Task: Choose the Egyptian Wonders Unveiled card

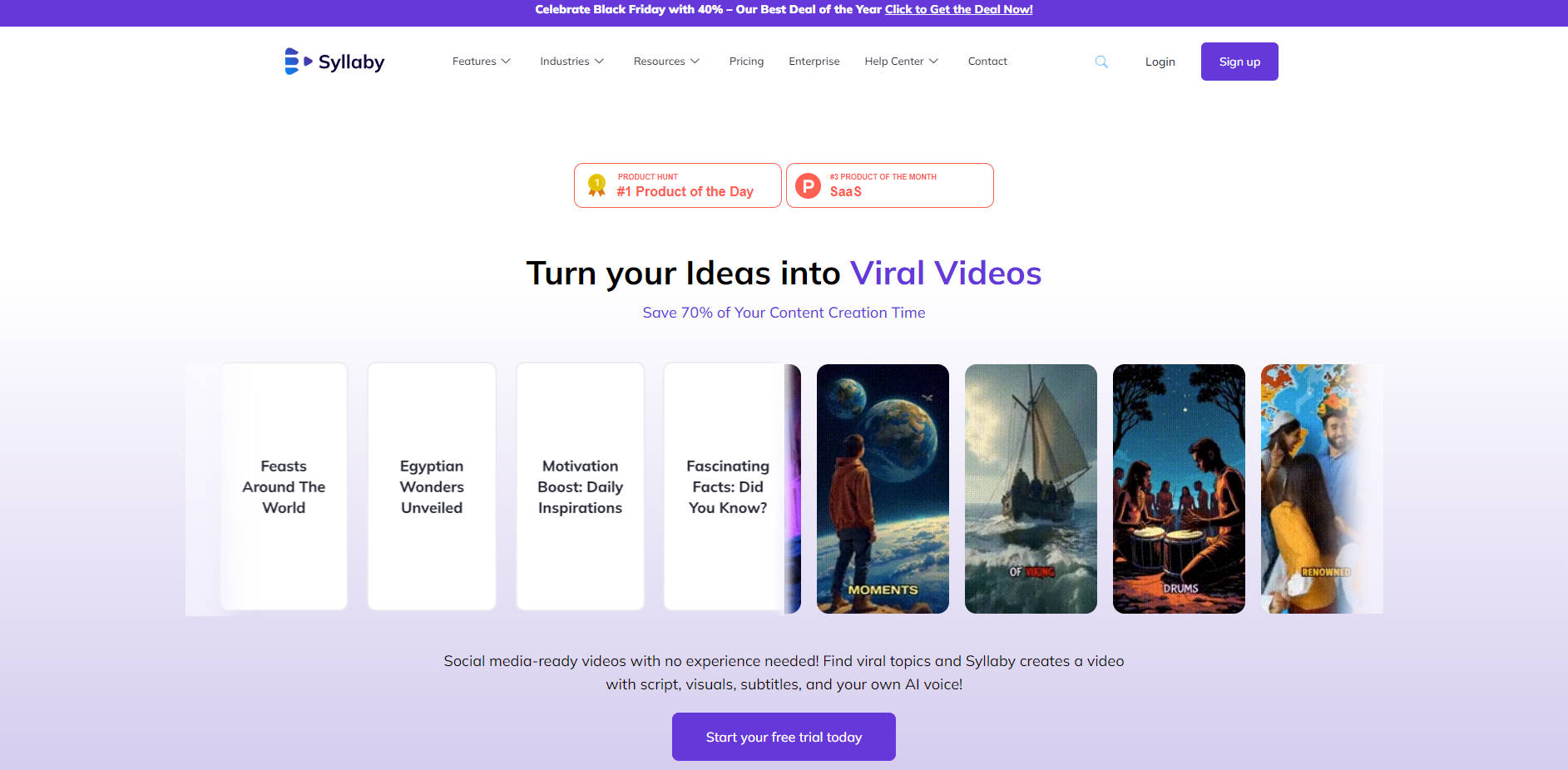Action: tap(432, 486)
